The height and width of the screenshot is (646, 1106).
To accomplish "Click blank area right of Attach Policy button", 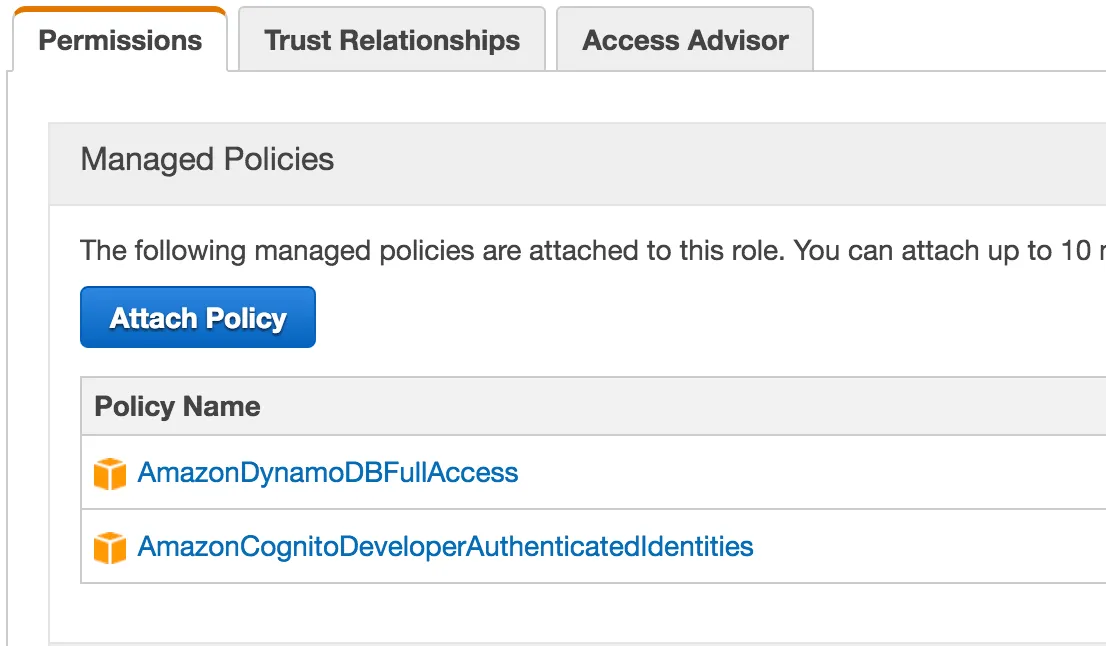I will click(650, 318).
